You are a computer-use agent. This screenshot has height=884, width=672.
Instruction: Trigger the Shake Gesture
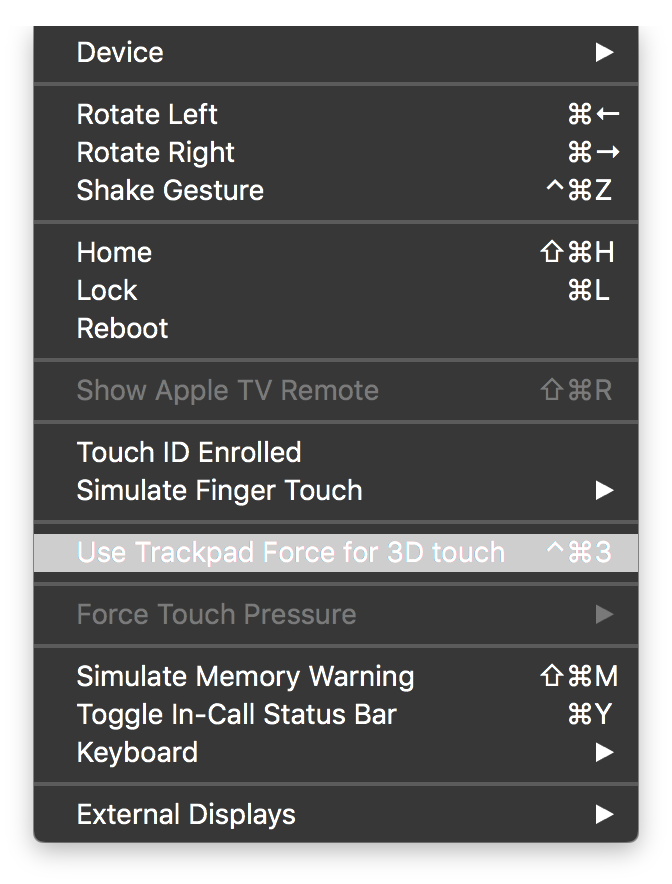pyautogui.click(x=169, y=190)
